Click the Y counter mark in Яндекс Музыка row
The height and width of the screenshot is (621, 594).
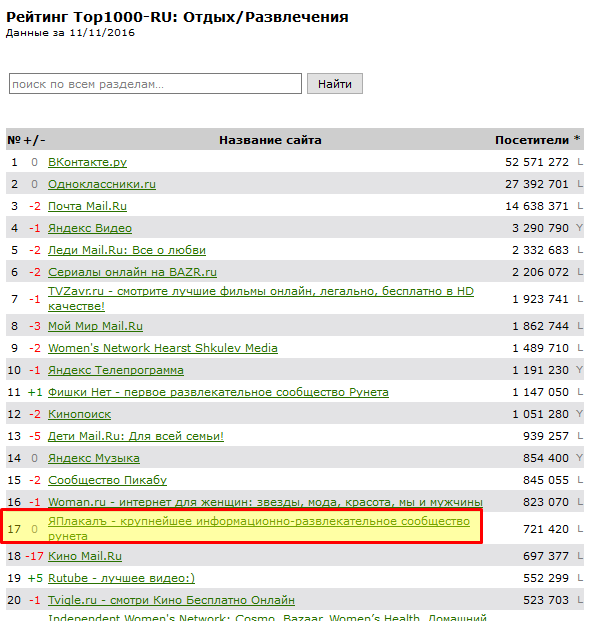point(579,458)
